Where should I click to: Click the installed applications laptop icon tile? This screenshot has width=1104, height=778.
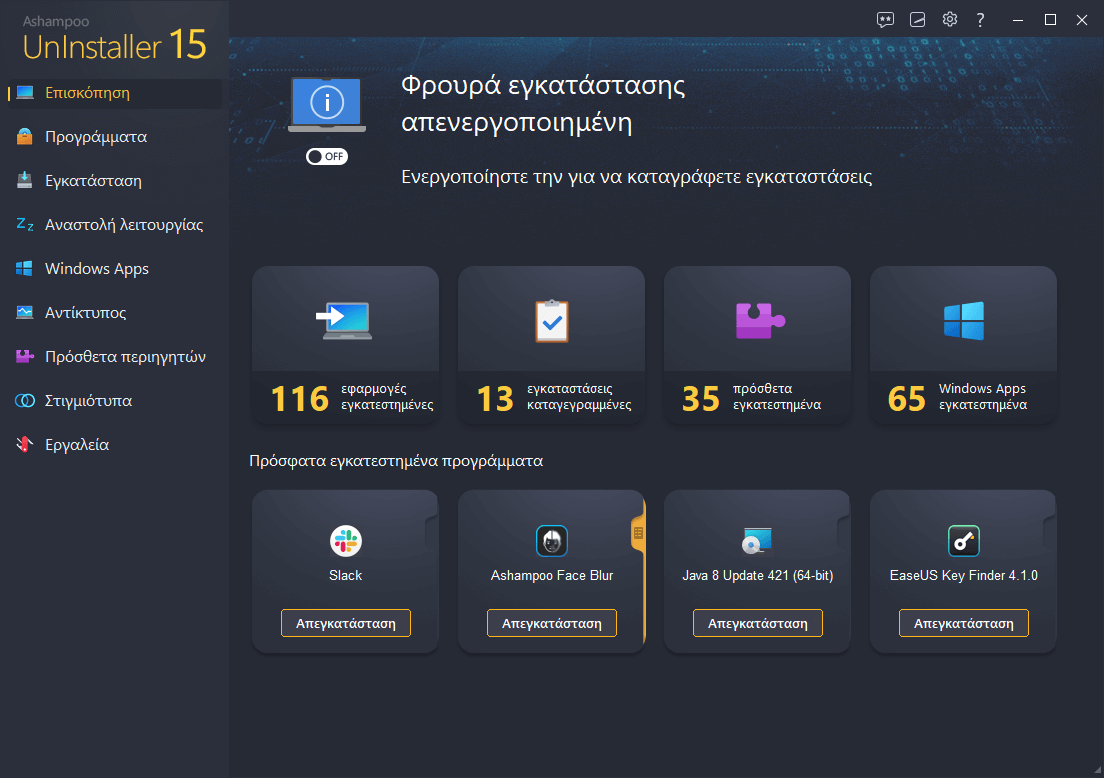(x=344, y=320)
